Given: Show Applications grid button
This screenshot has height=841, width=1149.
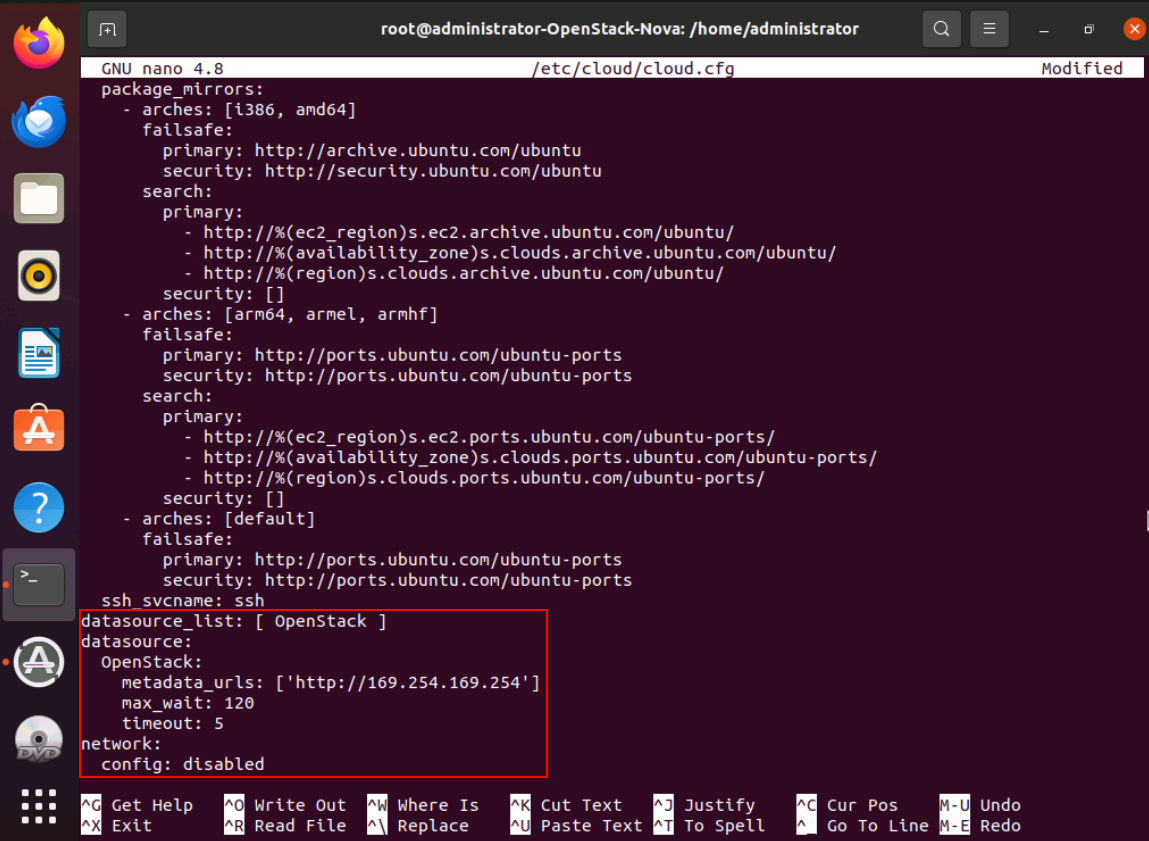Looking at the screenshot, I should click(39, 807).
